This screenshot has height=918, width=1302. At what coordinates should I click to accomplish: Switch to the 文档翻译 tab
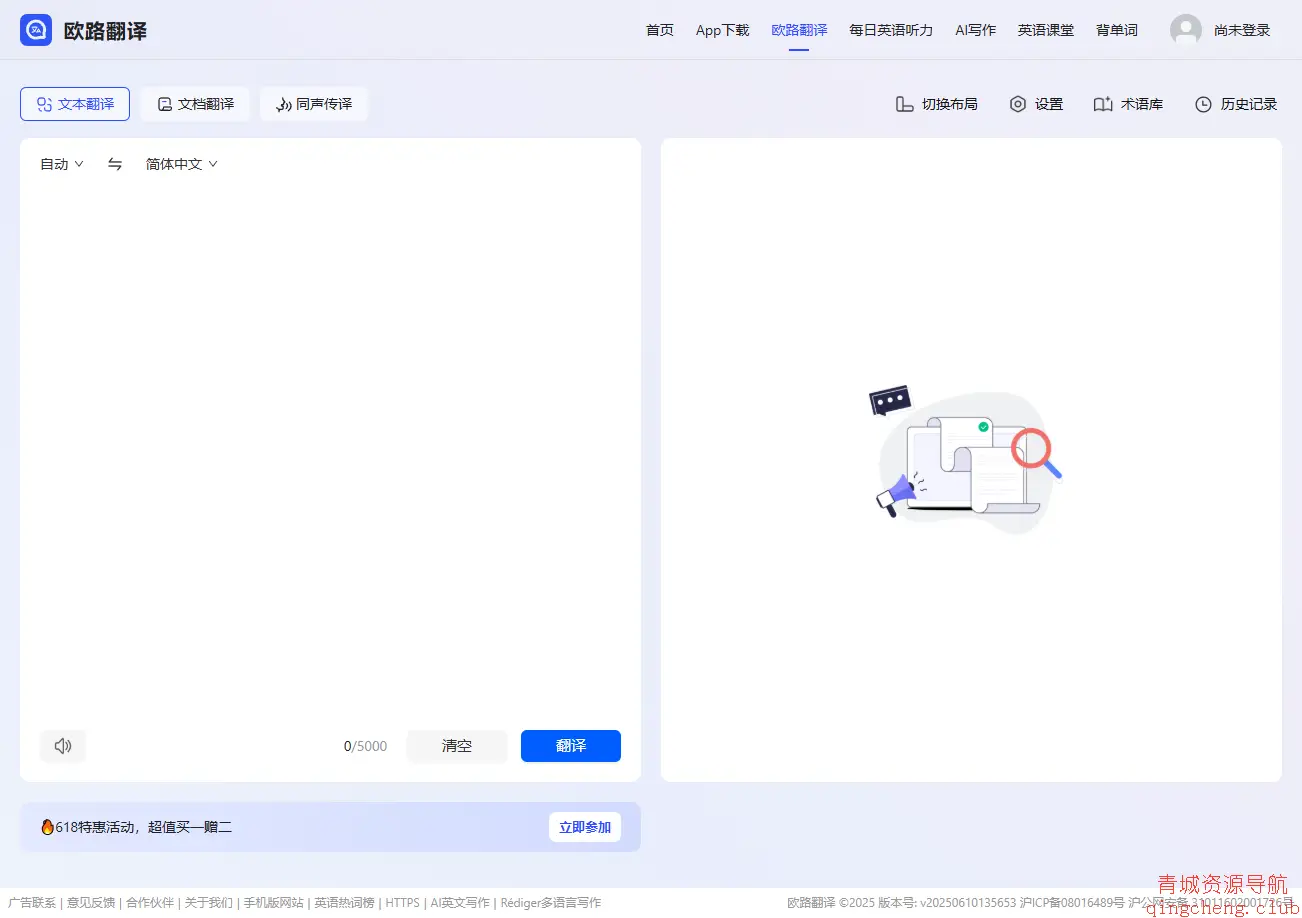pyautogui.click(x=195, y=103)
